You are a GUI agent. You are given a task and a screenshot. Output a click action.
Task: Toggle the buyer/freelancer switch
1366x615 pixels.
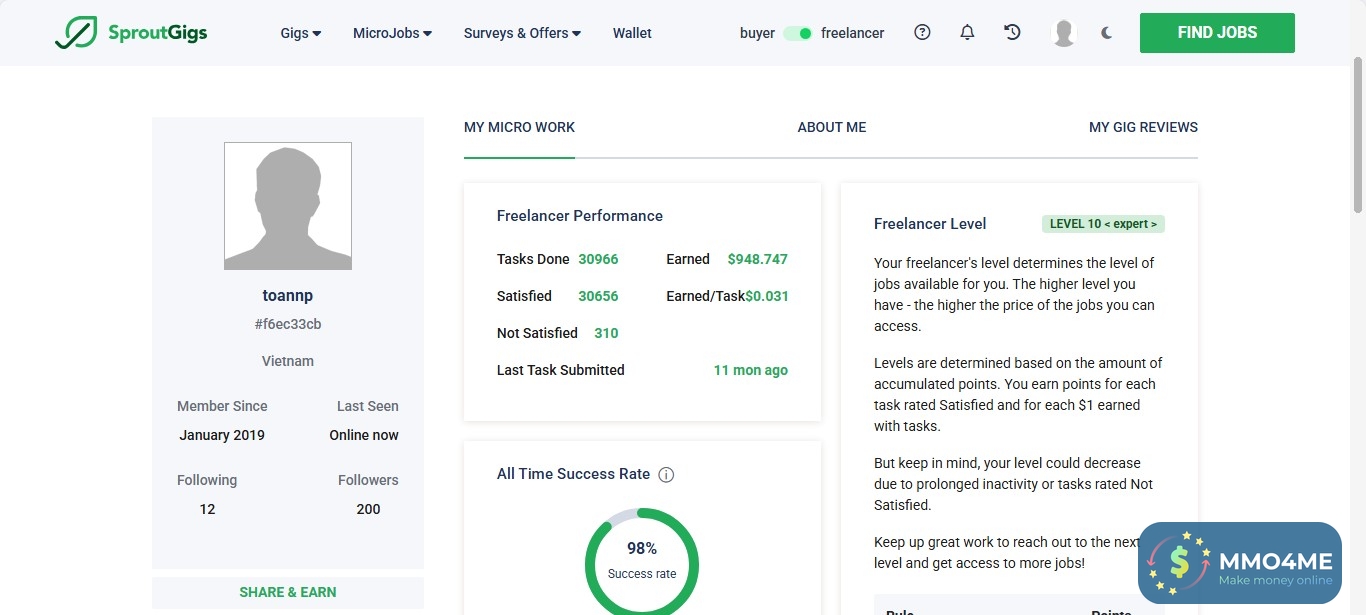[x=798, y=33]
